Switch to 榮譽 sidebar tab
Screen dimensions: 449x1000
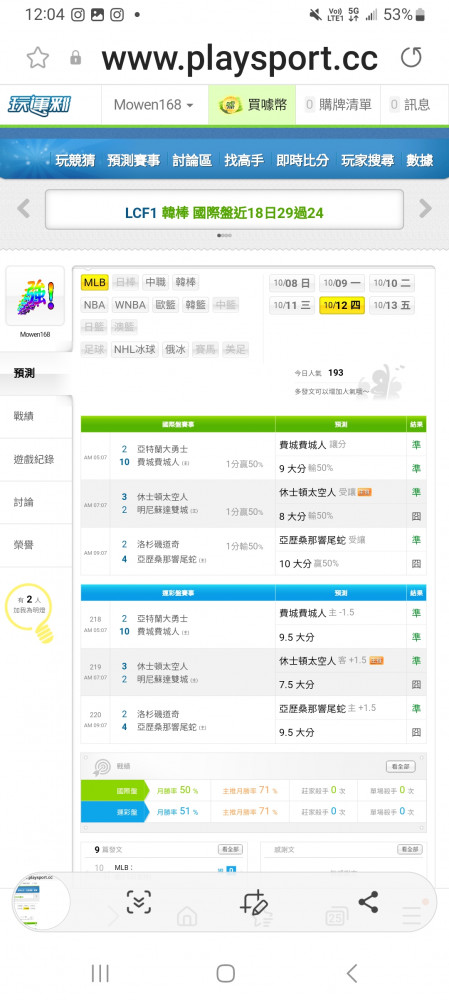36,545
